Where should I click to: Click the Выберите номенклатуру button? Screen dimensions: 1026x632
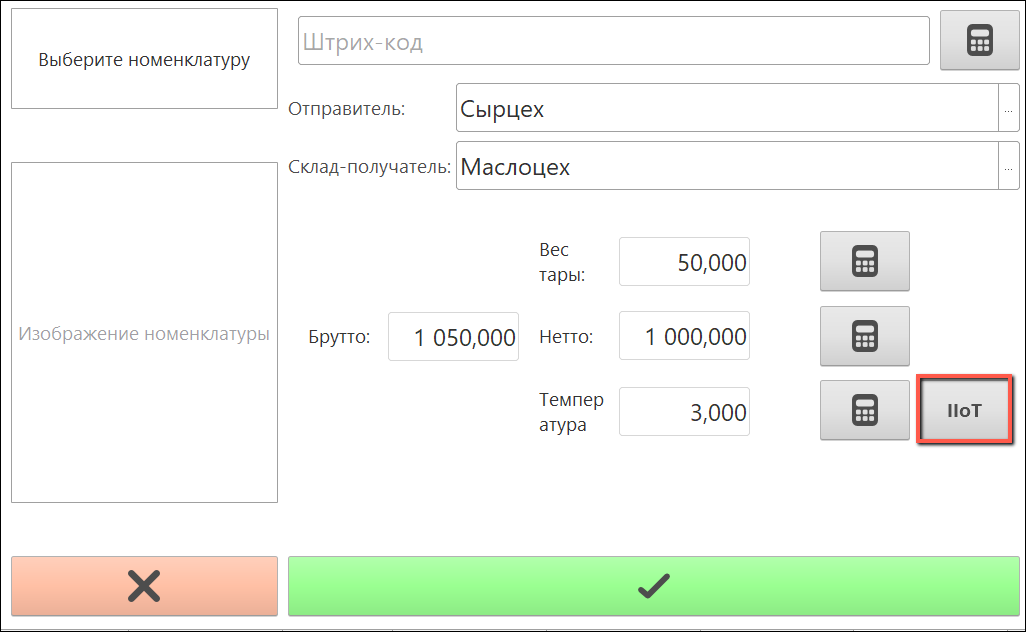144,59
